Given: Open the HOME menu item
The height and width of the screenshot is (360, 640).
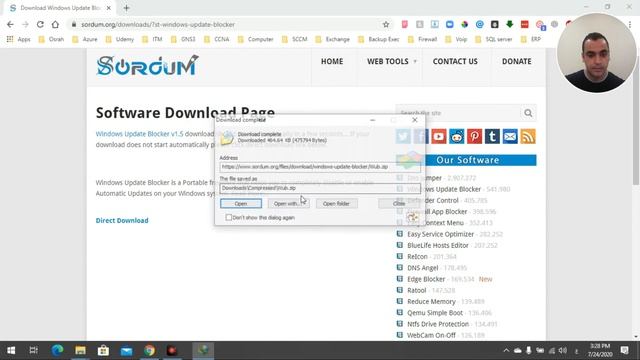Looking at the screenshot, I should (x=332, y=61).
